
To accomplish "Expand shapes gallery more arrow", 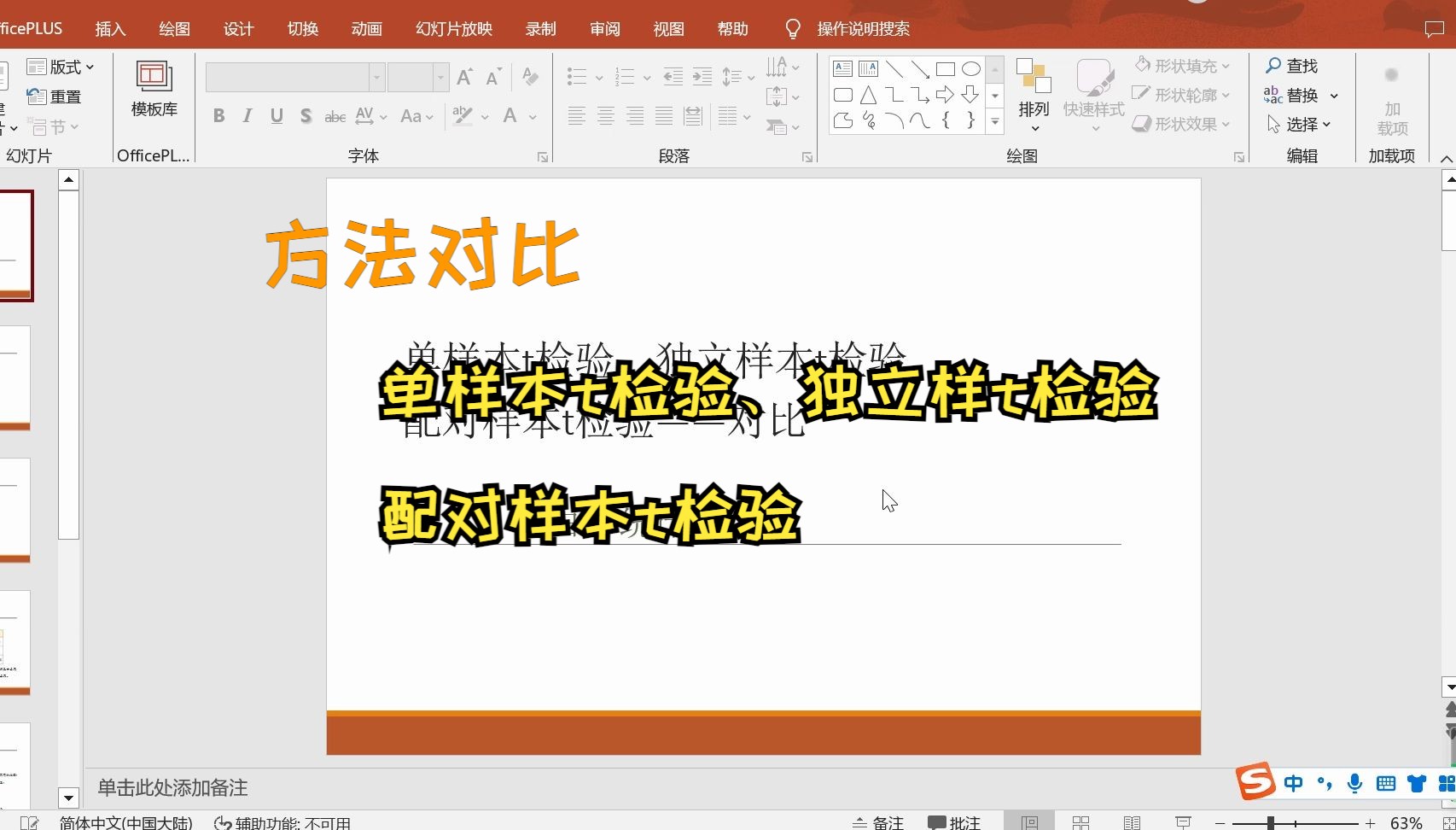I will coord(995,123).
